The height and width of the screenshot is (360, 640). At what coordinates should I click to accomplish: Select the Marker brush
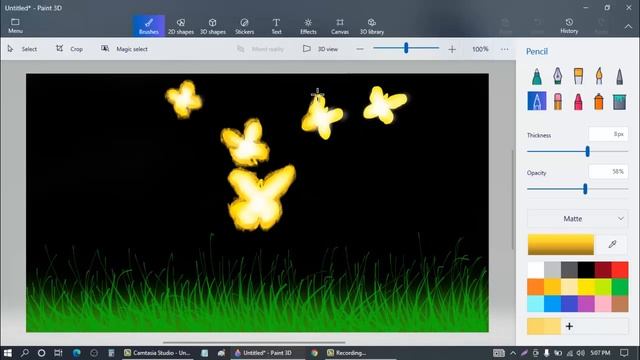click(537, 76)
